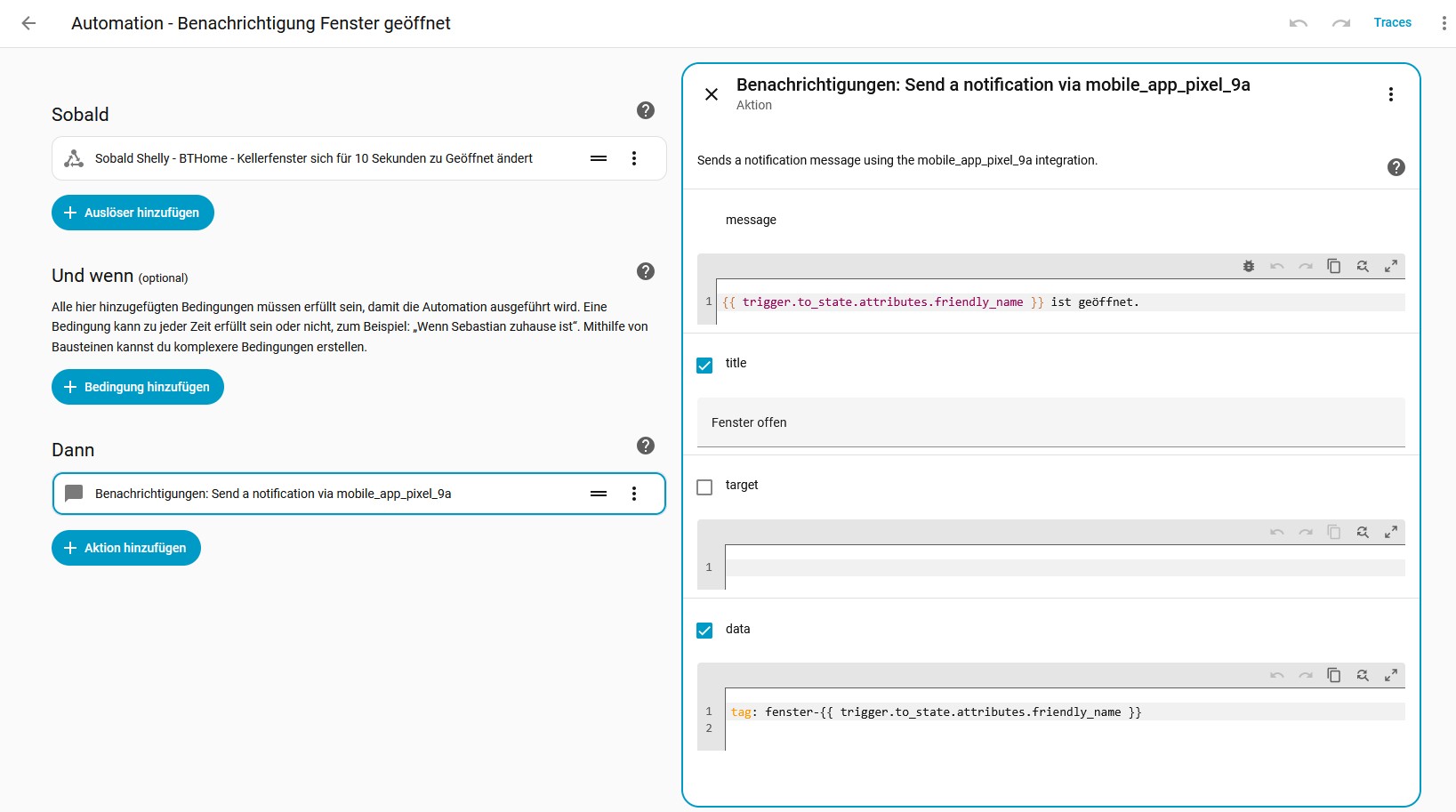Expand the message editor to fullscreen
Image resolution: width=1456 pixels, height=812 pixels.
pos(1391,266)
